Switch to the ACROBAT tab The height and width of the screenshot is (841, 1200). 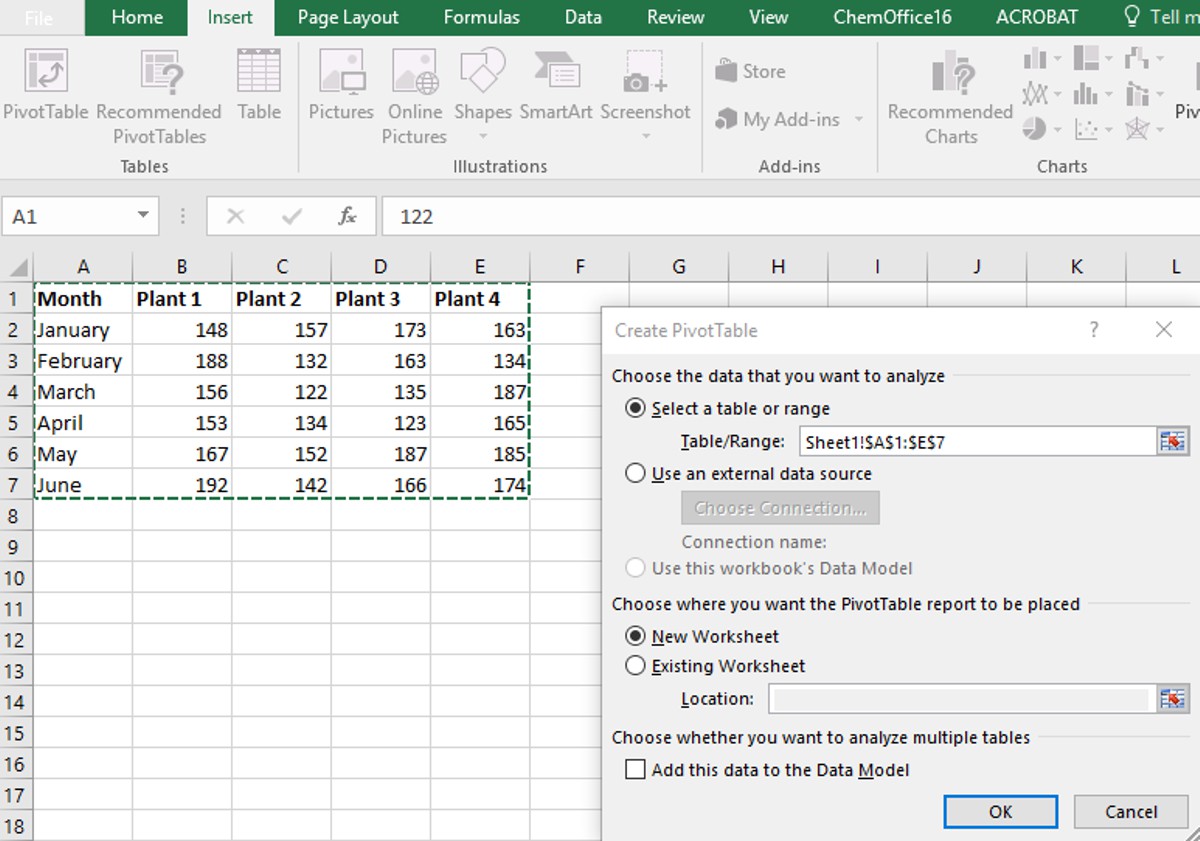coord(1037,17)
